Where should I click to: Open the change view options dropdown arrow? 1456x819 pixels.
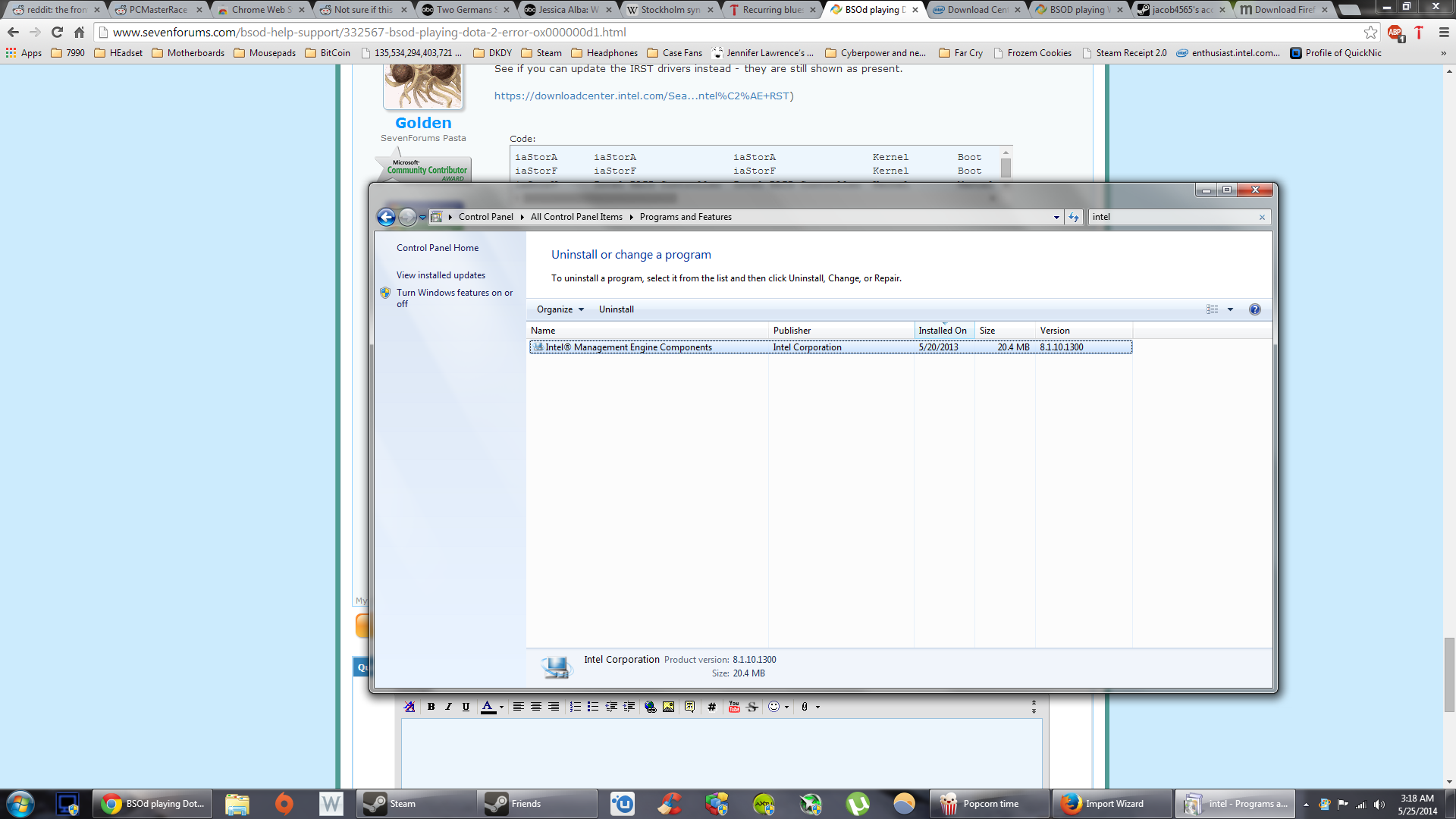click(x=1230, y=309)
